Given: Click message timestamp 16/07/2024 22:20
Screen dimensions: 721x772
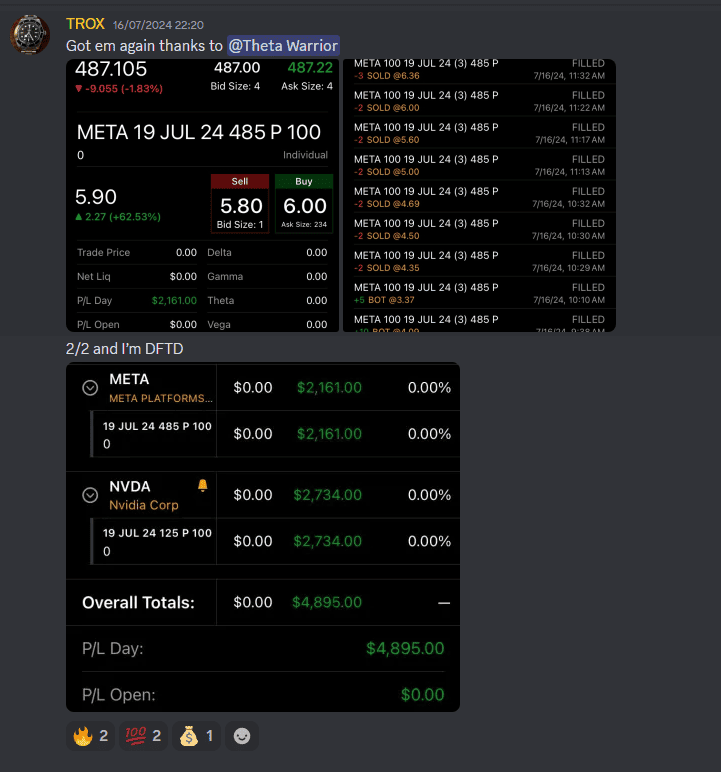Looking at the screenshot, I should 158,25.
